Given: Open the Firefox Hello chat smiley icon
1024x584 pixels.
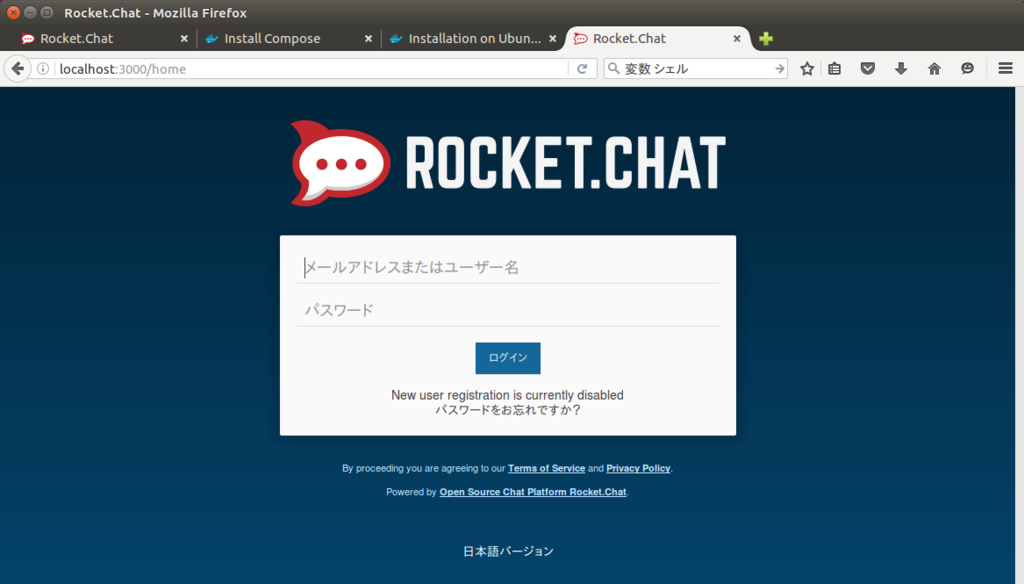Looking at the screenshot, I should (968, 69).
